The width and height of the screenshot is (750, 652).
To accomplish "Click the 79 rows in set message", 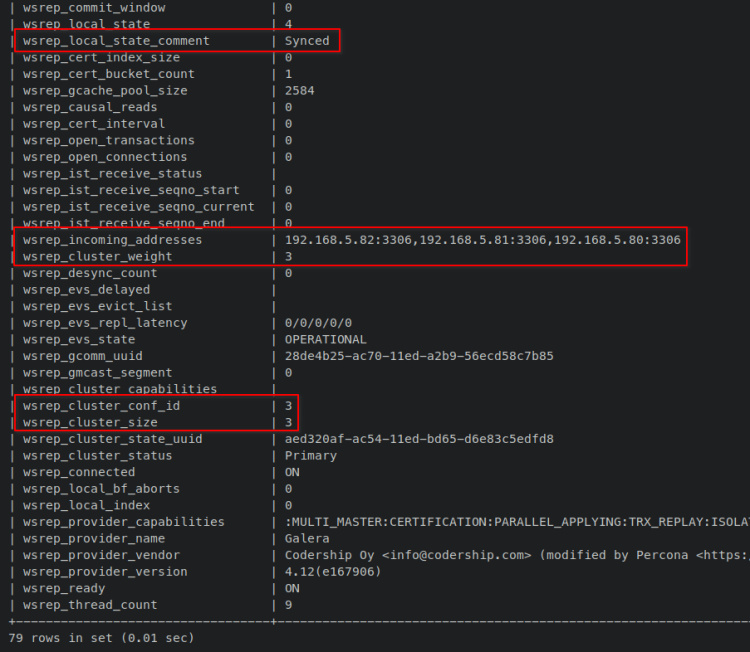I will pyautogui.click(x=101, y=637).
